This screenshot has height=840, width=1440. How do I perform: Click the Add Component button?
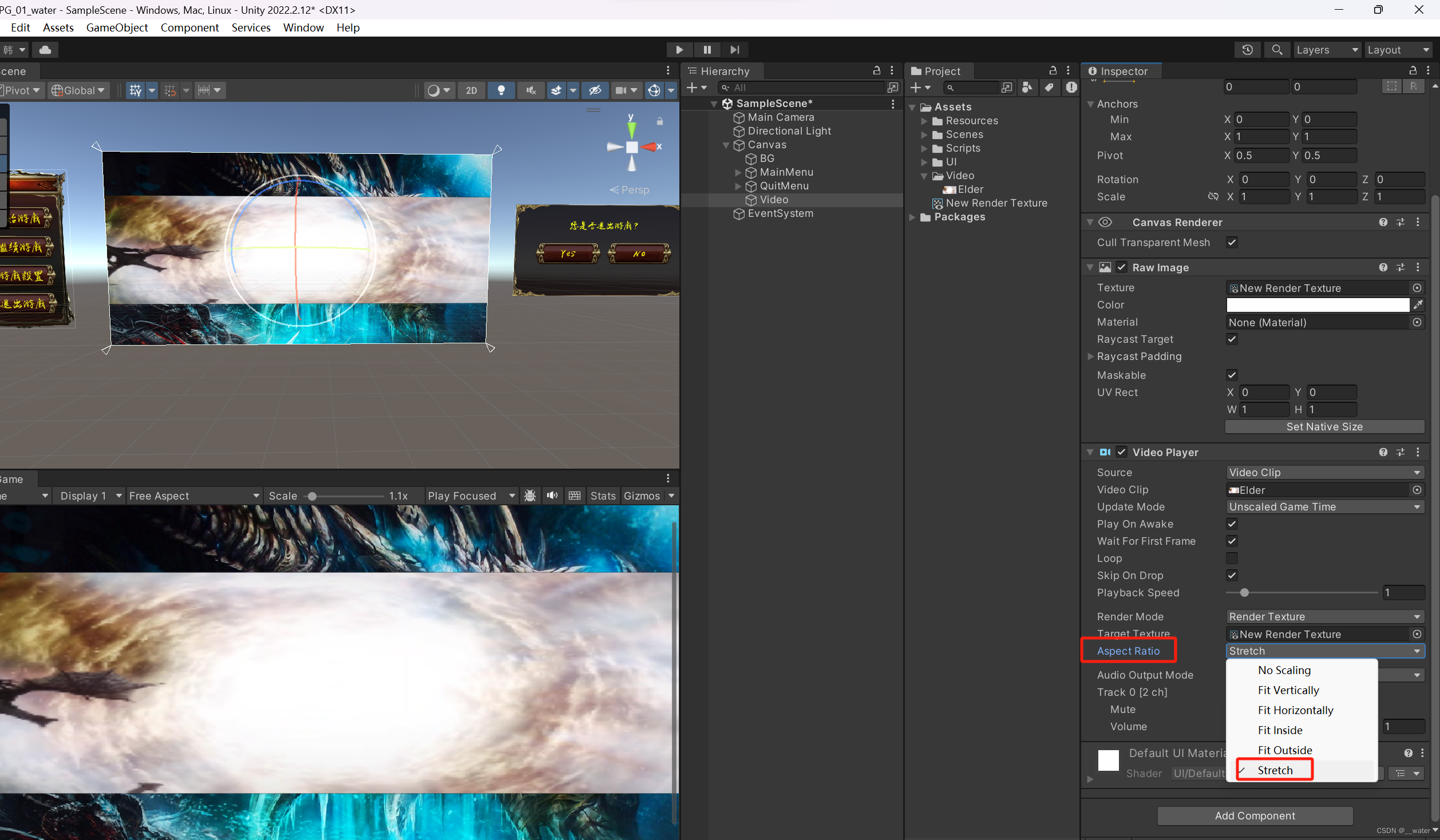1255,816
